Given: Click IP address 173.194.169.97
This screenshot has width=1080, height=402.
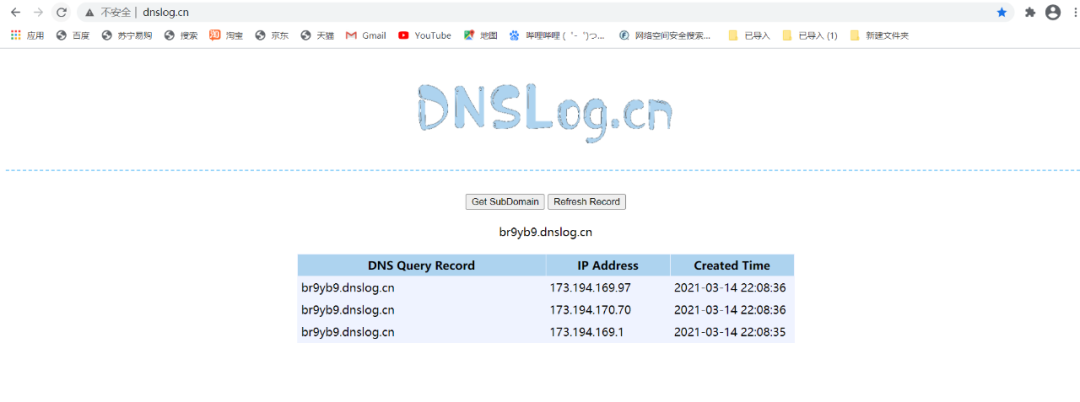Looking at the screenshot, I should pos(590,288).
